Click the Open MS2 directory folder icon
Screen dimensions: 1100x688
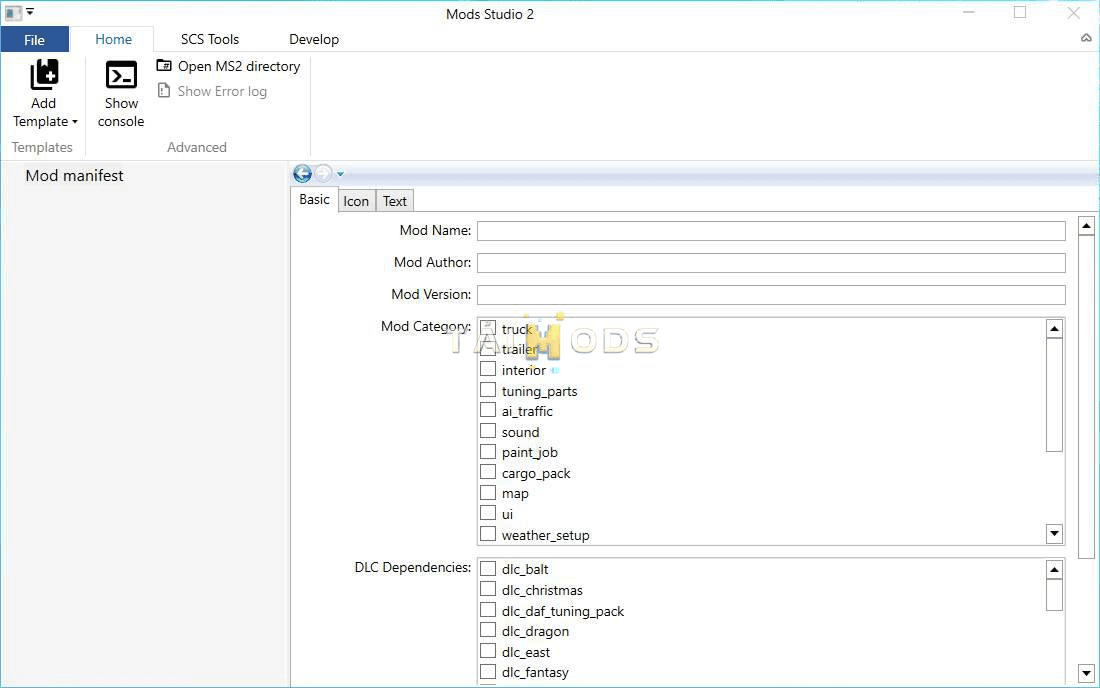click(163, 65)
